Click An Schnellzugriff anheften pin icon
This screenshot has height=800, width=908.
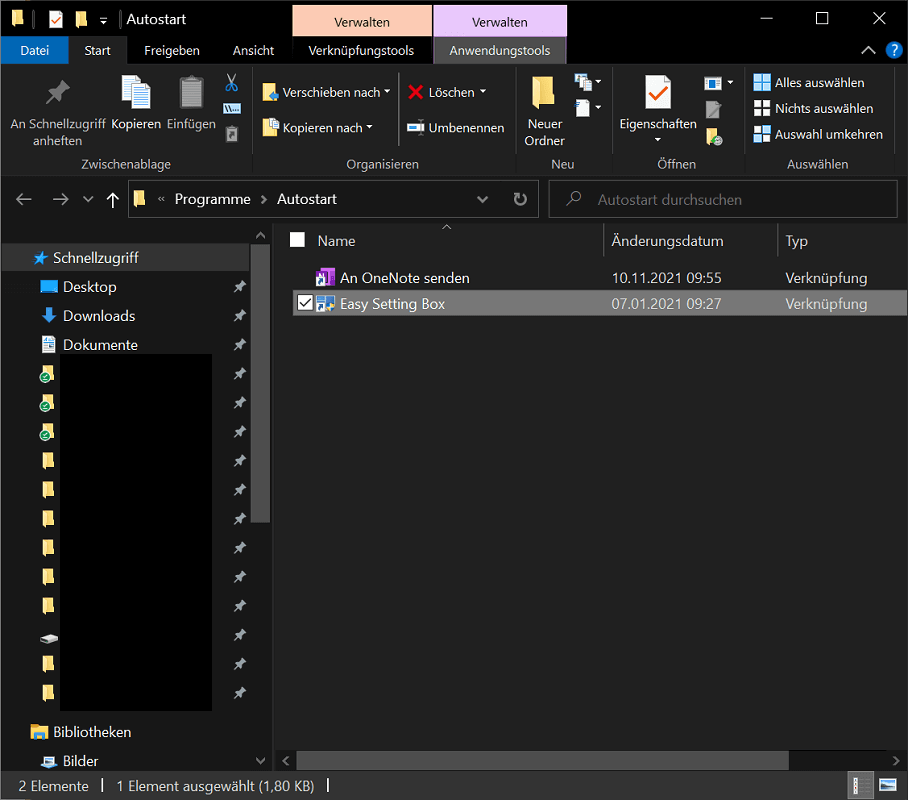click(58, 93)
